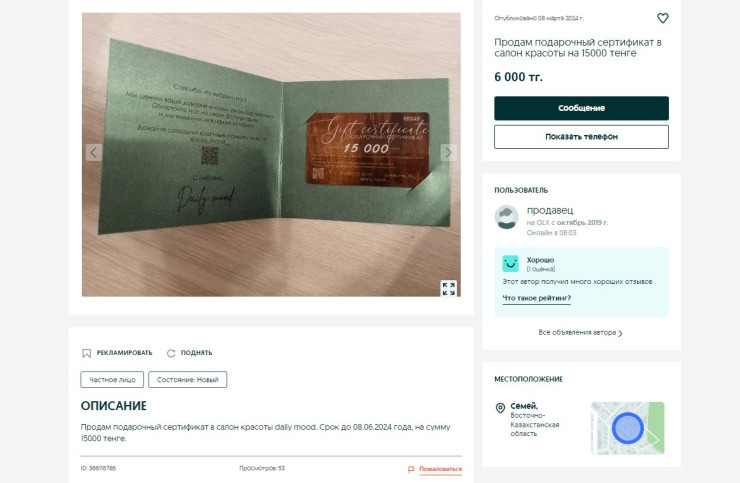Image resolution: width=740 pixels, height=483 pixels.
Task: Send a message with the Сообщение button
Action: (x=581, y=108)
